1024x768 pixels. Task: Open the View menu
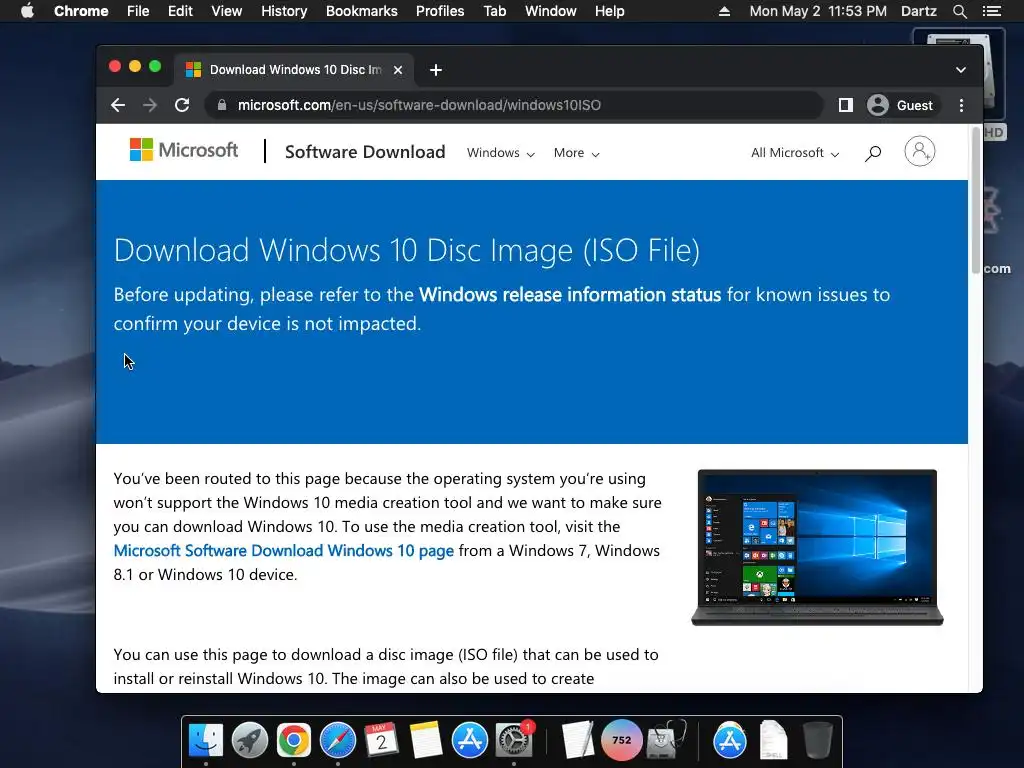coord(227,11)
